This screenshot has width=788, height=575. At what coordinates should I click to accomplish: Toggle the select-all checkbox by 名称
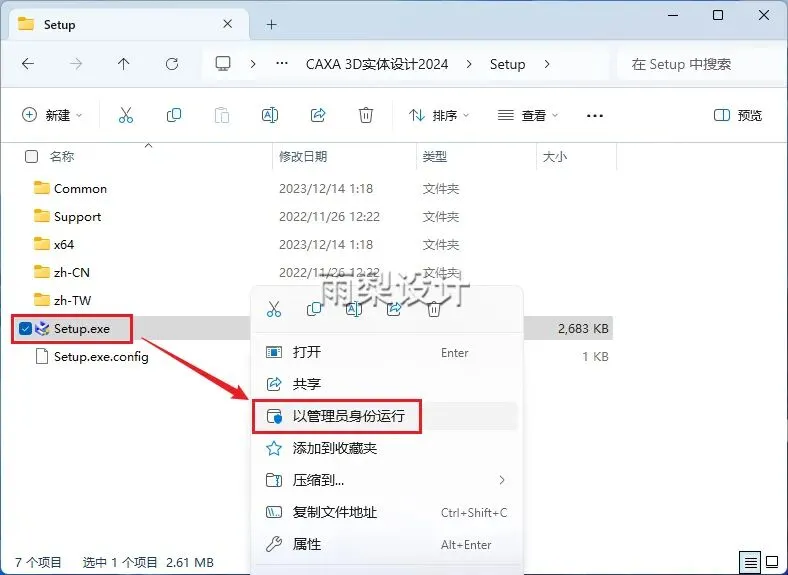click(x=31, y=156)
